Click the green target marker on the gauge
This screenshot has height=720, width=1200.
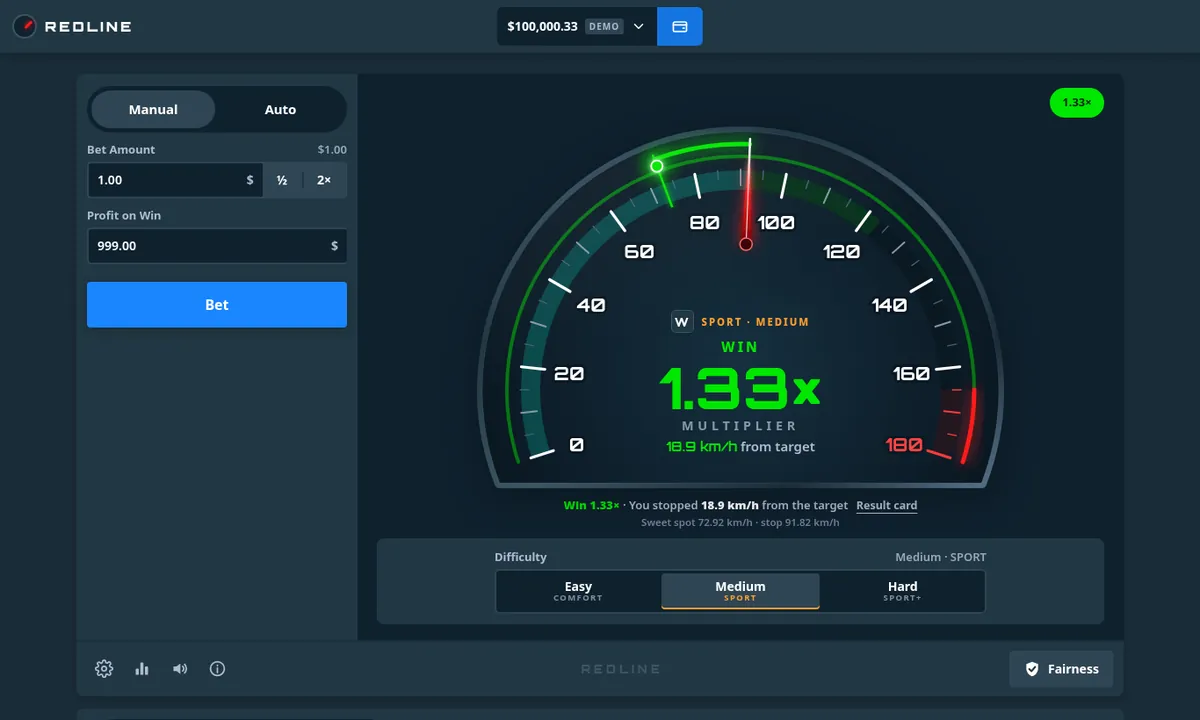click(657, 166)
